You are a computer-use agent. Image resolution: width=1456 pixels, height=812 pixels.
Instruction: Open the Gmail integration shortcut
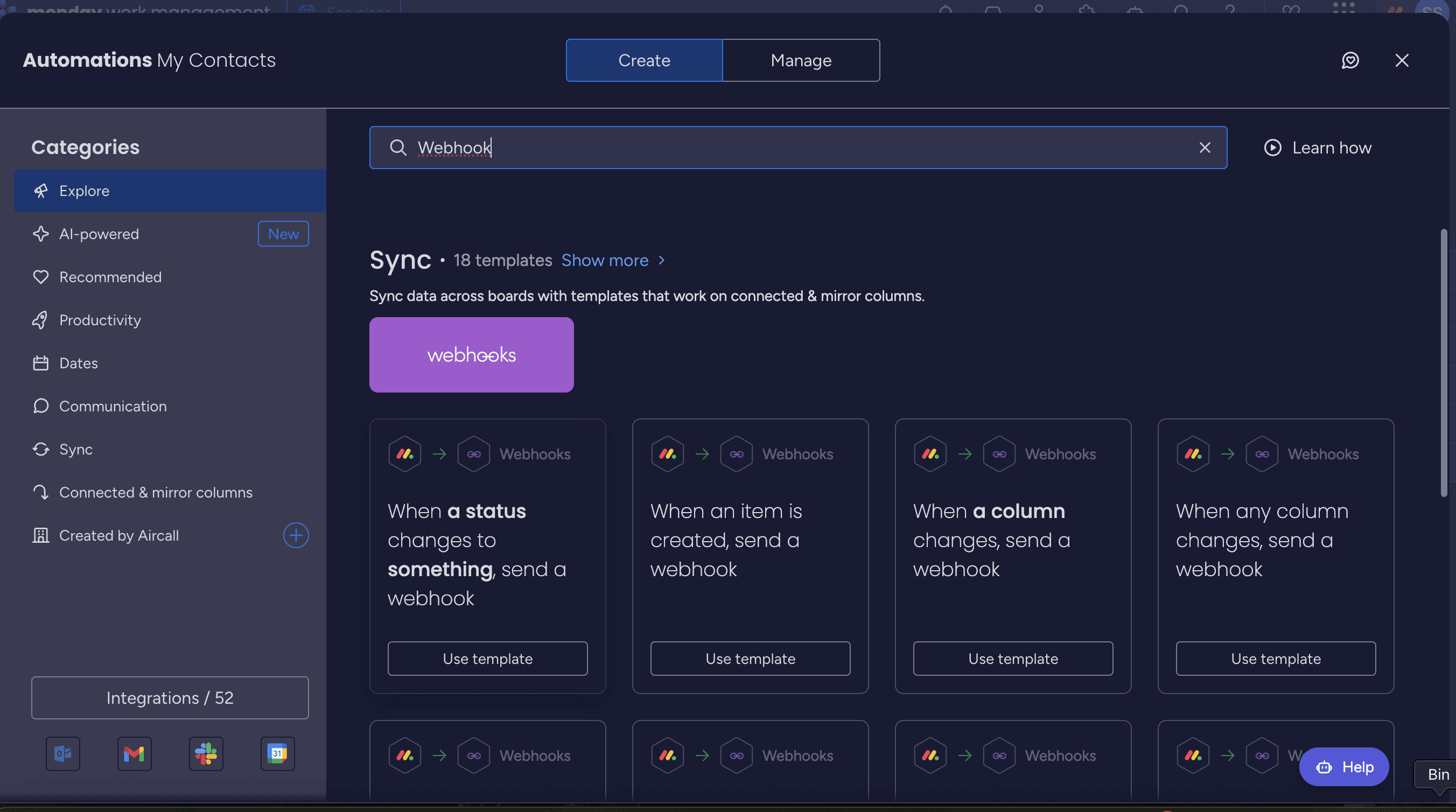(134, 754)
